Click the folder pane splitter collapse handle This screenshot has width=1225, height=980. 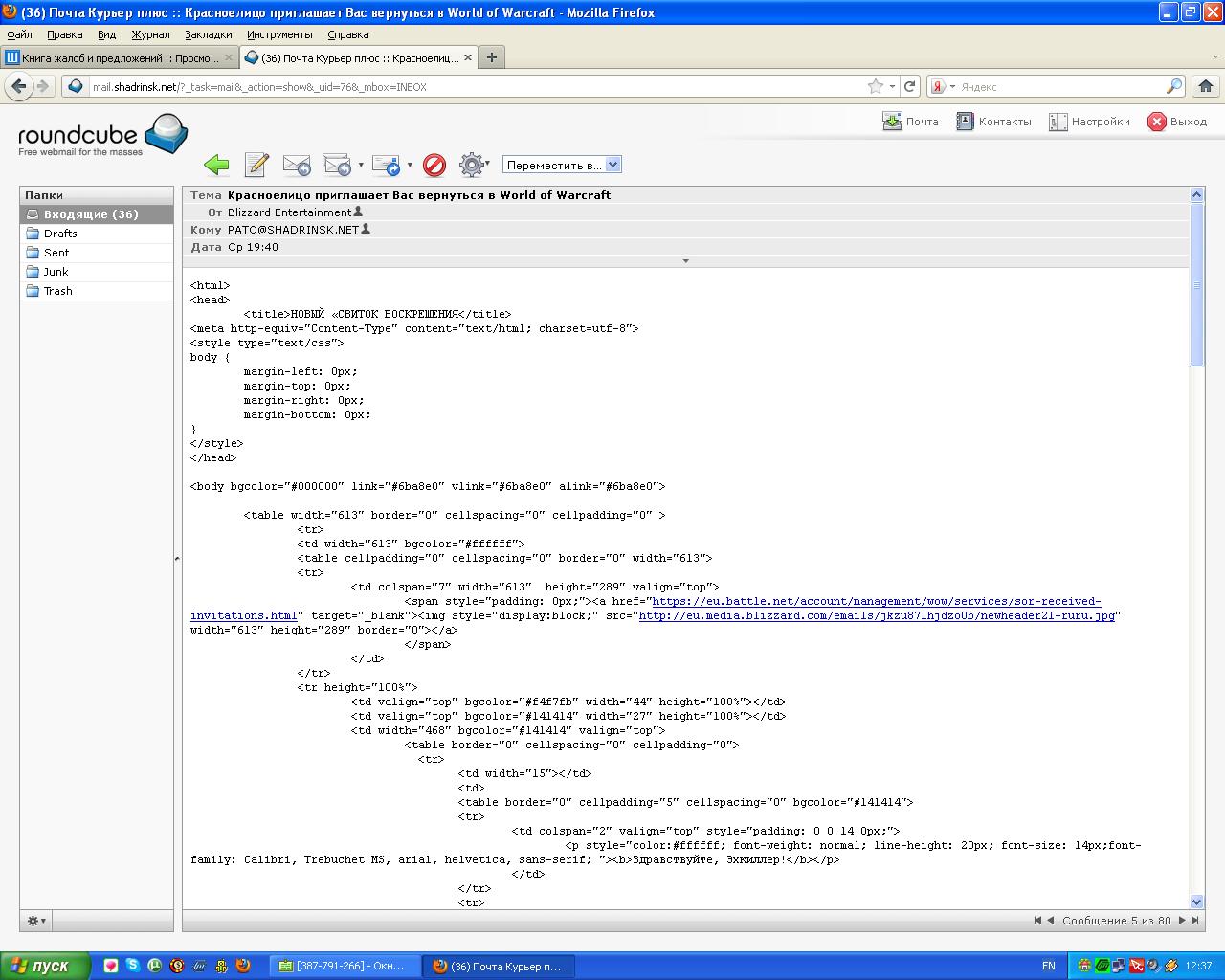[178, 559]
